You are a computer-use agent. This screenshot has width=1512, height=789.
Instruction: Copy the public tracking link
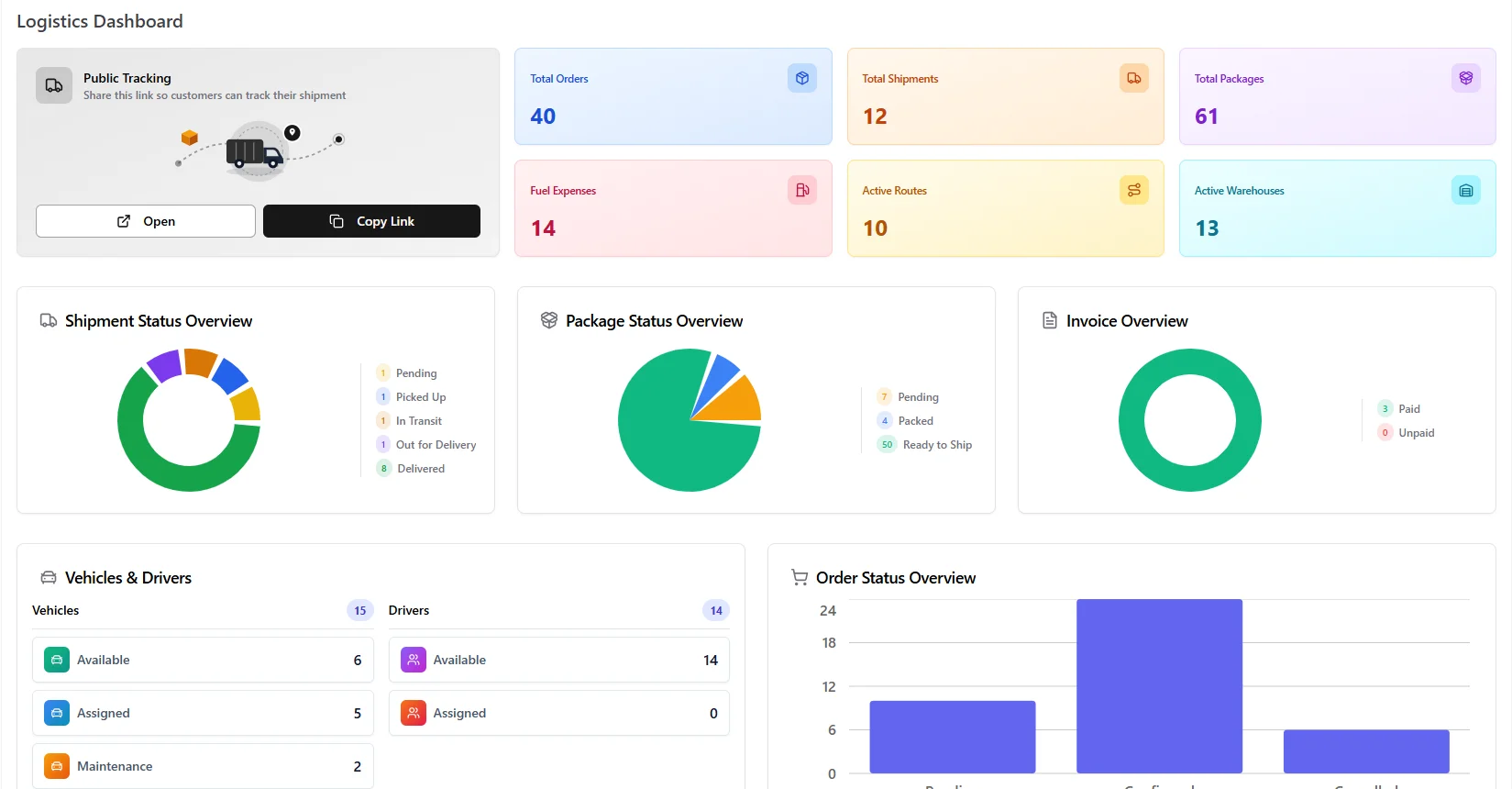click(371, 221)
